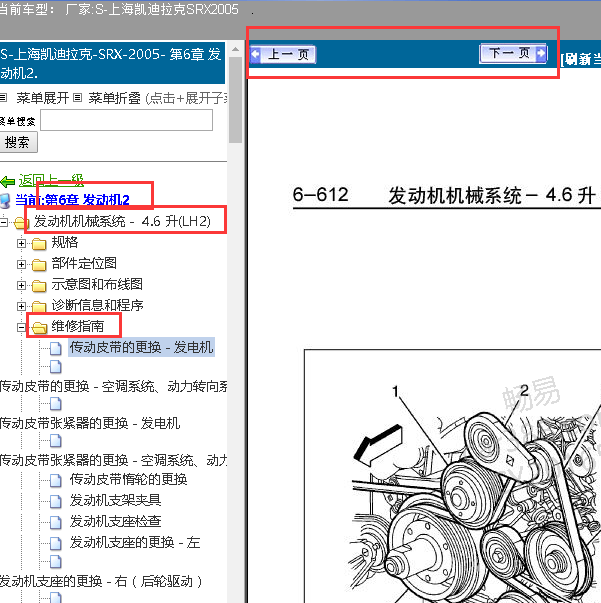Image resolution: width=601 pixels, height=603 pixels.
Task: Click the 规格 folder icon
Action: [39, 243]
